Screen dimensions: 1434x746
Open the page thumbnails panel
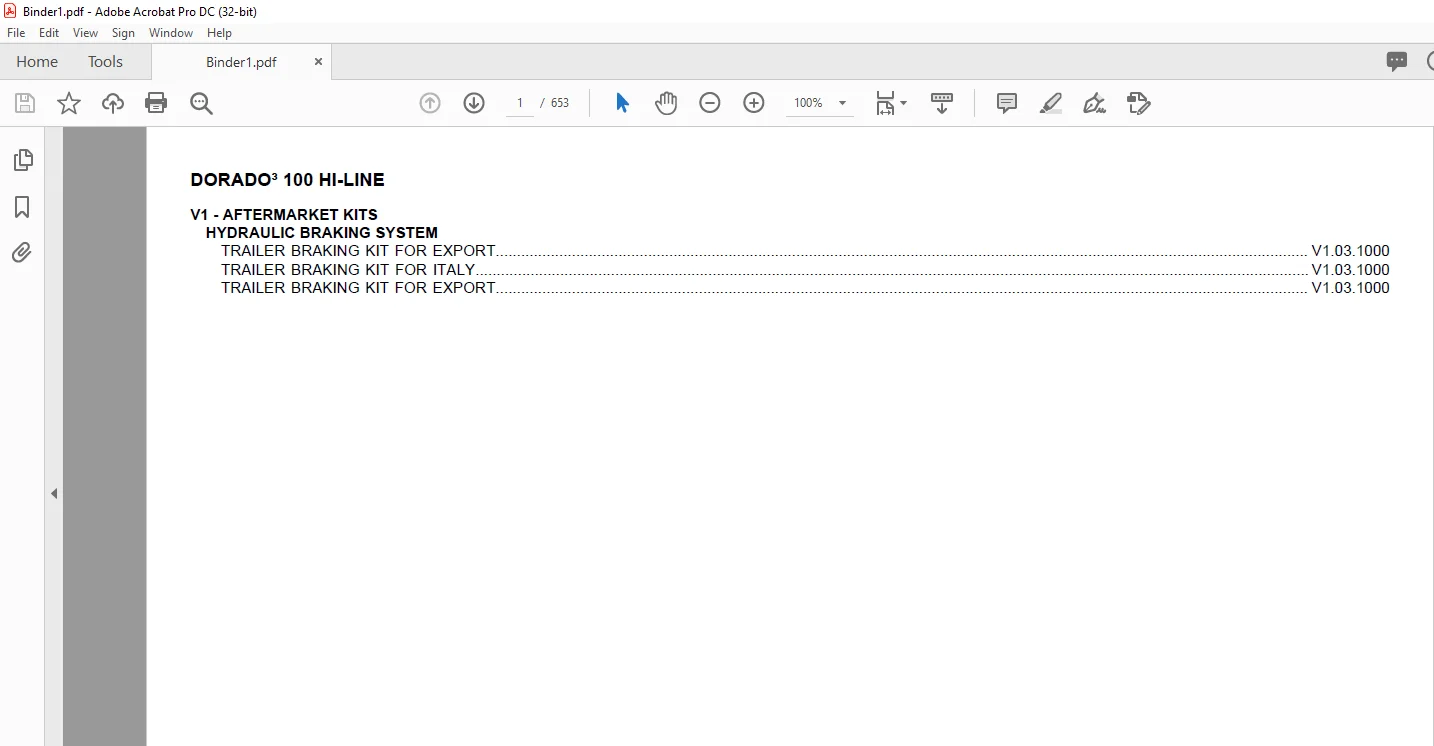pyautogui.click(x=22, y=160)
